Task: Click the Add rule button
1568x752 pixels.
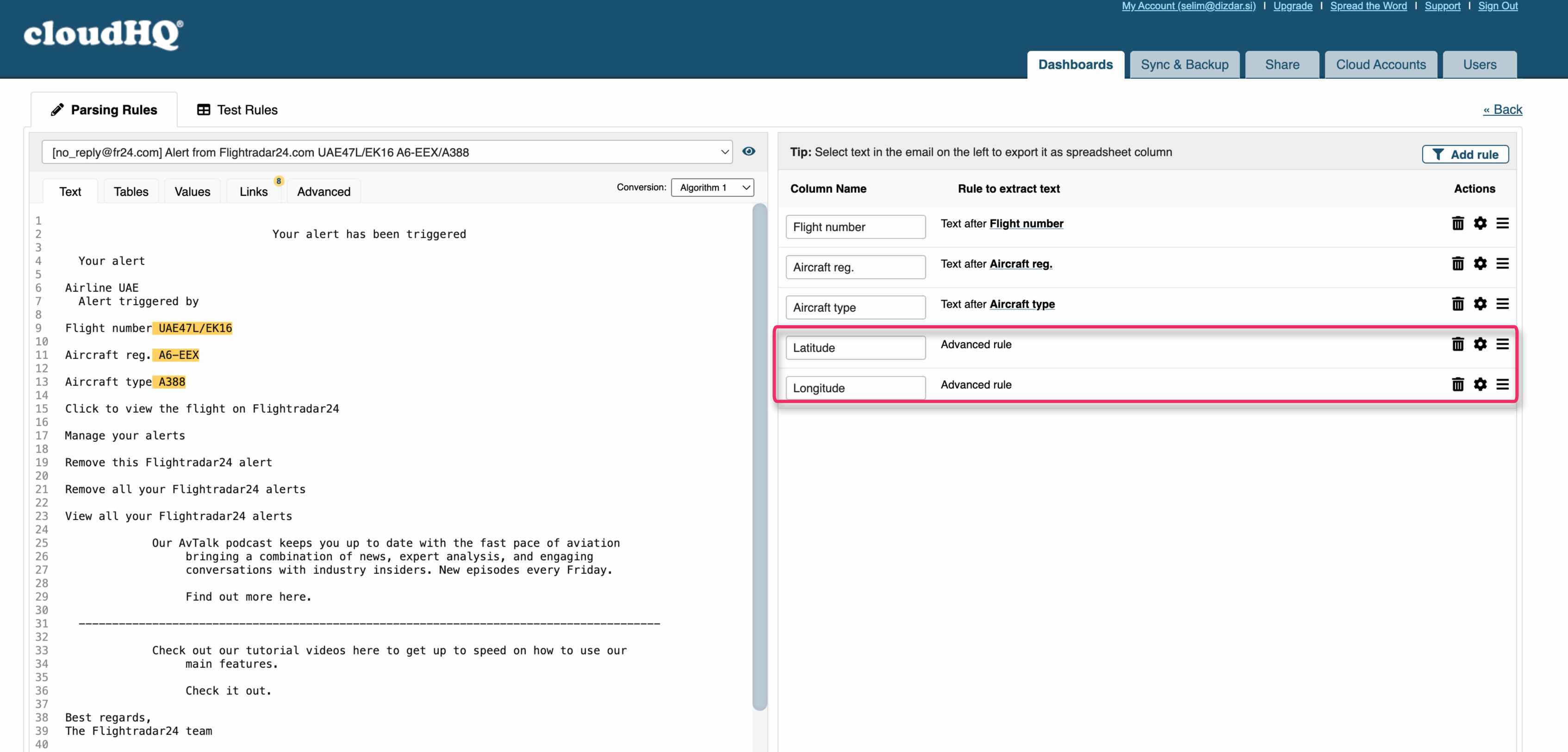Action: click(1464, 154)
